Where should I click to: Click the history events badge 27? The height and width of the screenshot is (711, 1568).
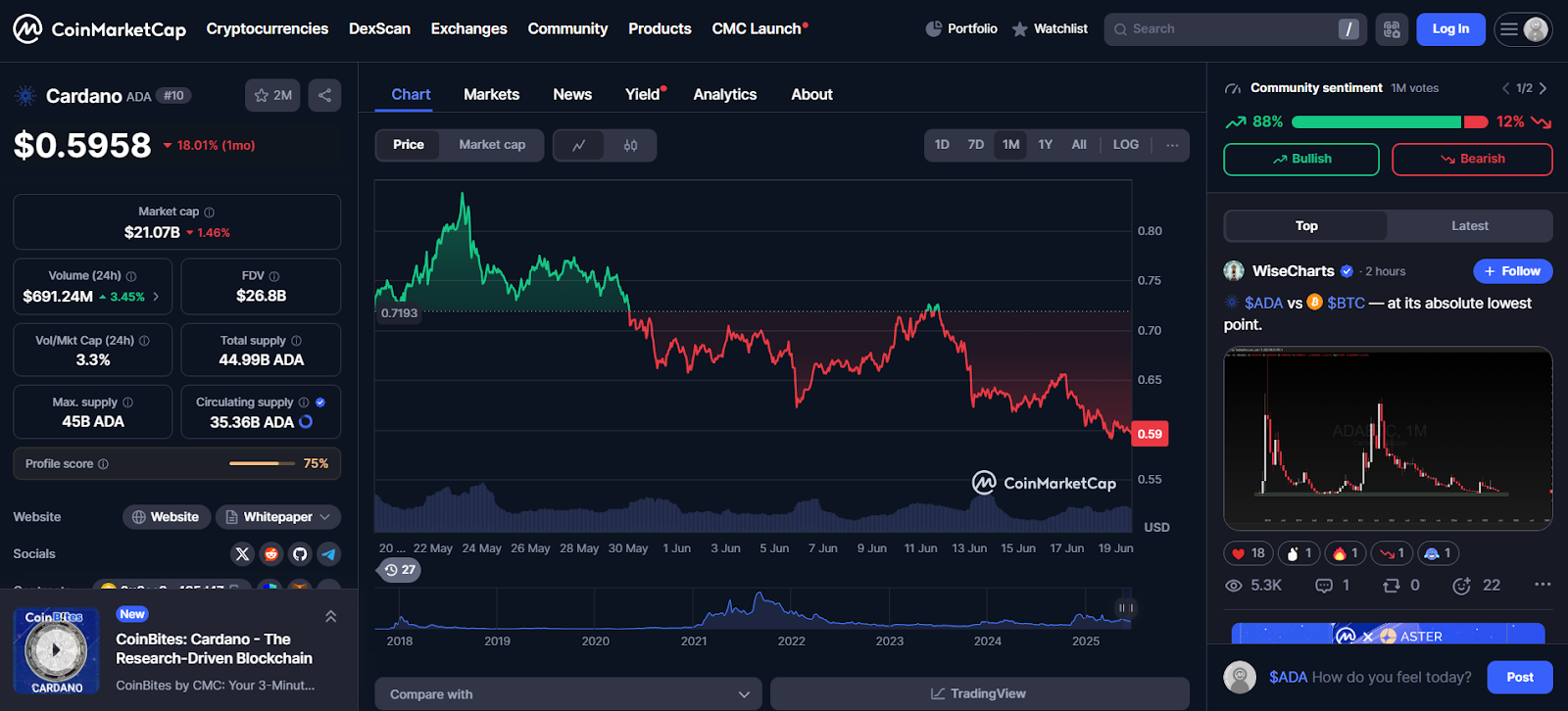[x=400, y=570]
